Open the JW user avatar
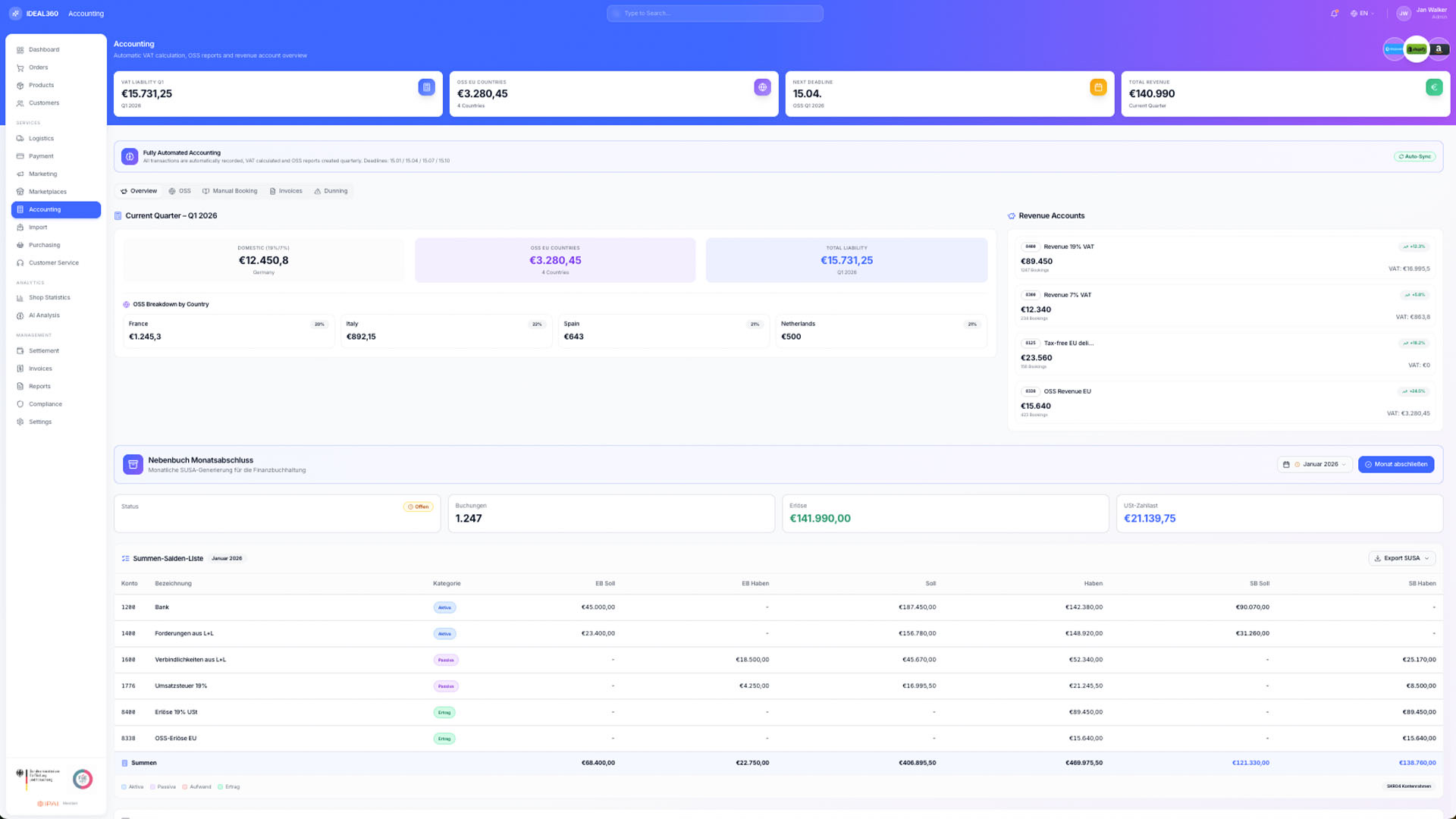Viewport: 1456px width, 819px height. (x=1404, y=14)
